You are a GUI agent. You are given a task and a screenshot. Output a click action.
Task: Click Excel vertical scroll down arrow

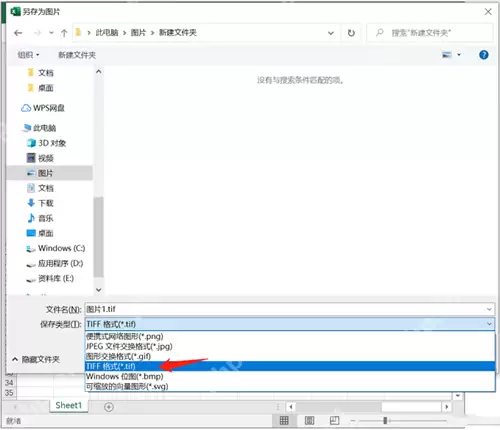pyautogui.click(x=458, y=396)
